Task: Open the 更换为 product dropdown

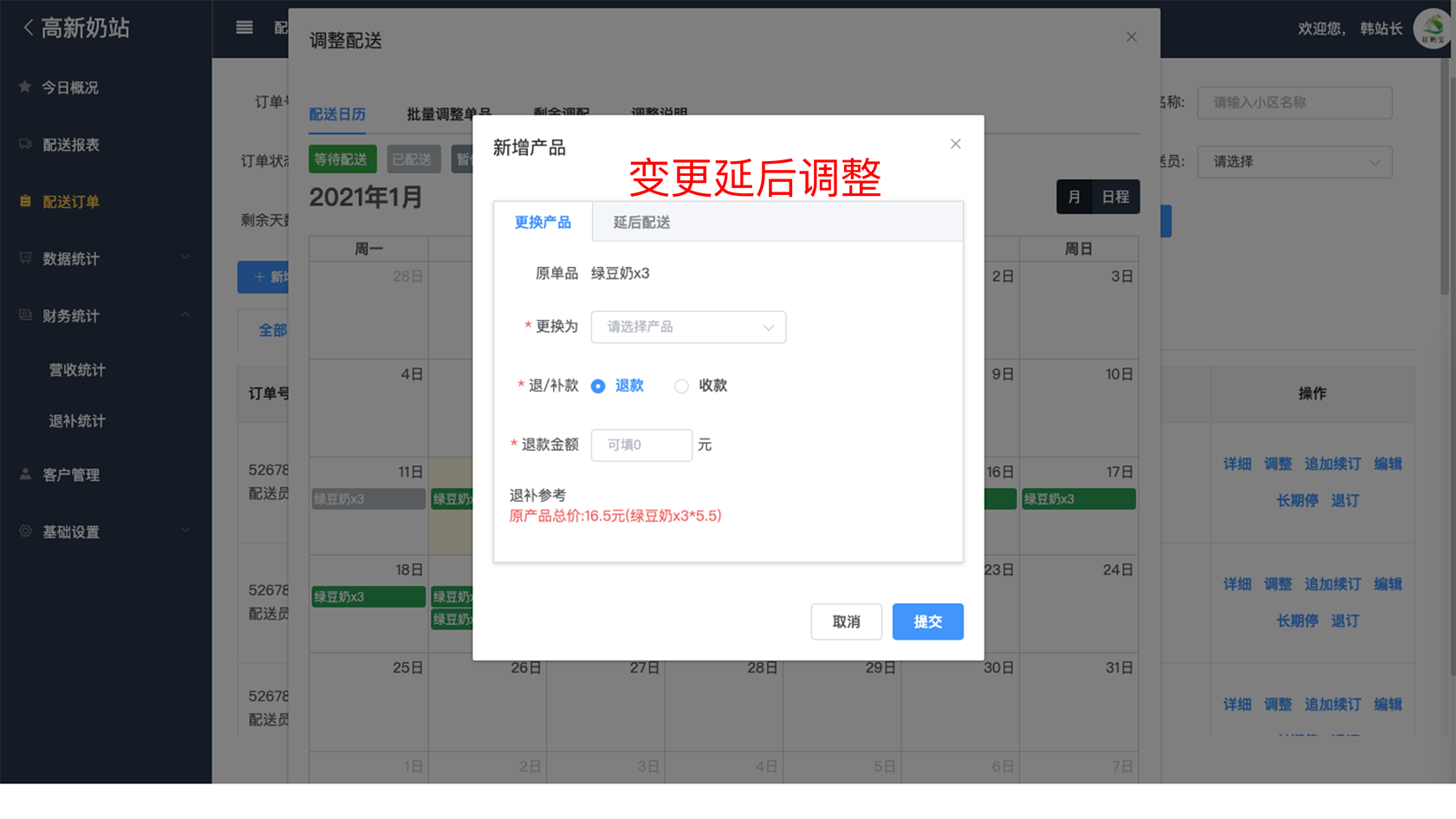Action: tap(688, 327)
